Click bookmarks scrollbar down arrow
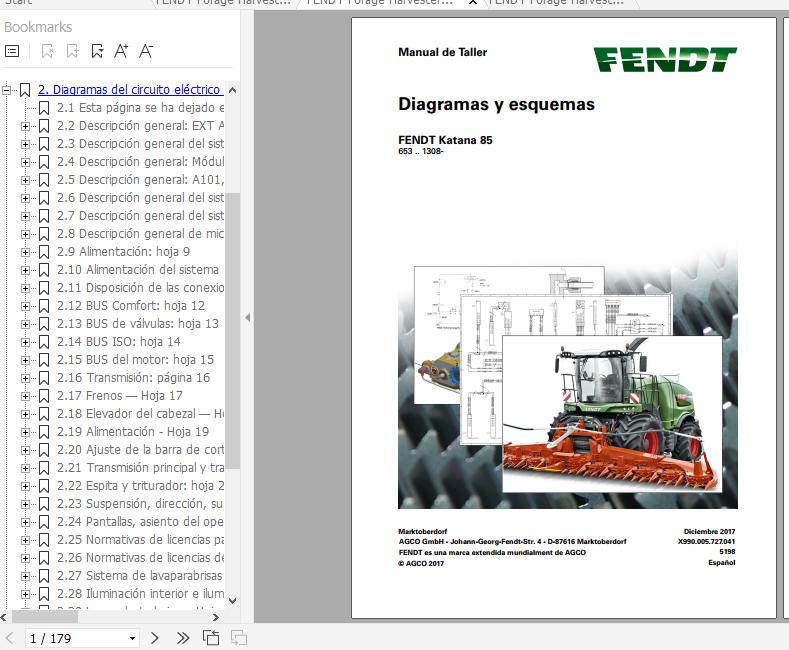Viewport: 789px width, 650px height. [x=232, y=600]
